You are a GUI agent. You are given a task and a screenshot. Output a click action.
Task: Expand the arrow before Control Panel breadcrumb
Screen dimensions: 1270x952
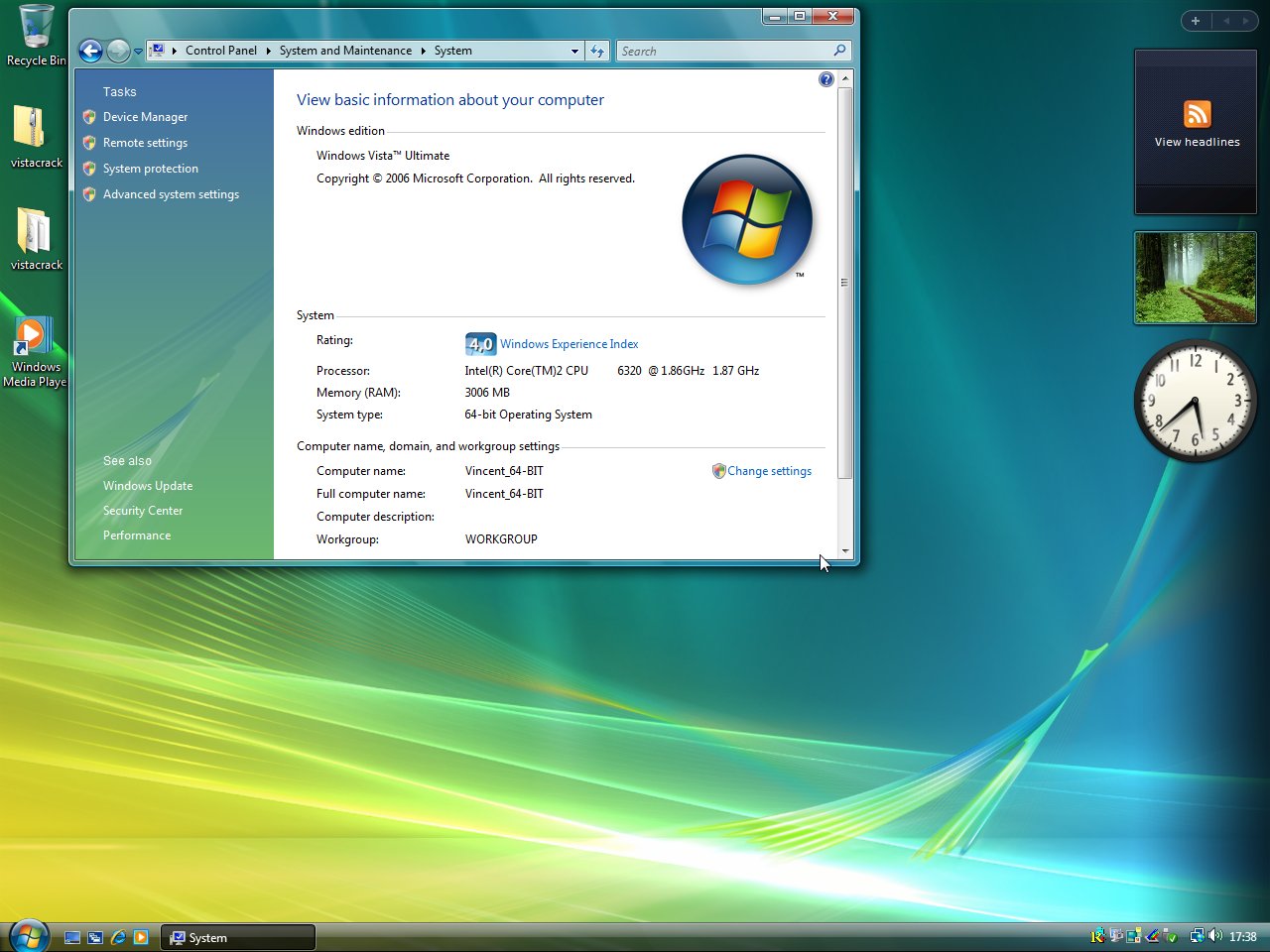click(x=174, y=51)
